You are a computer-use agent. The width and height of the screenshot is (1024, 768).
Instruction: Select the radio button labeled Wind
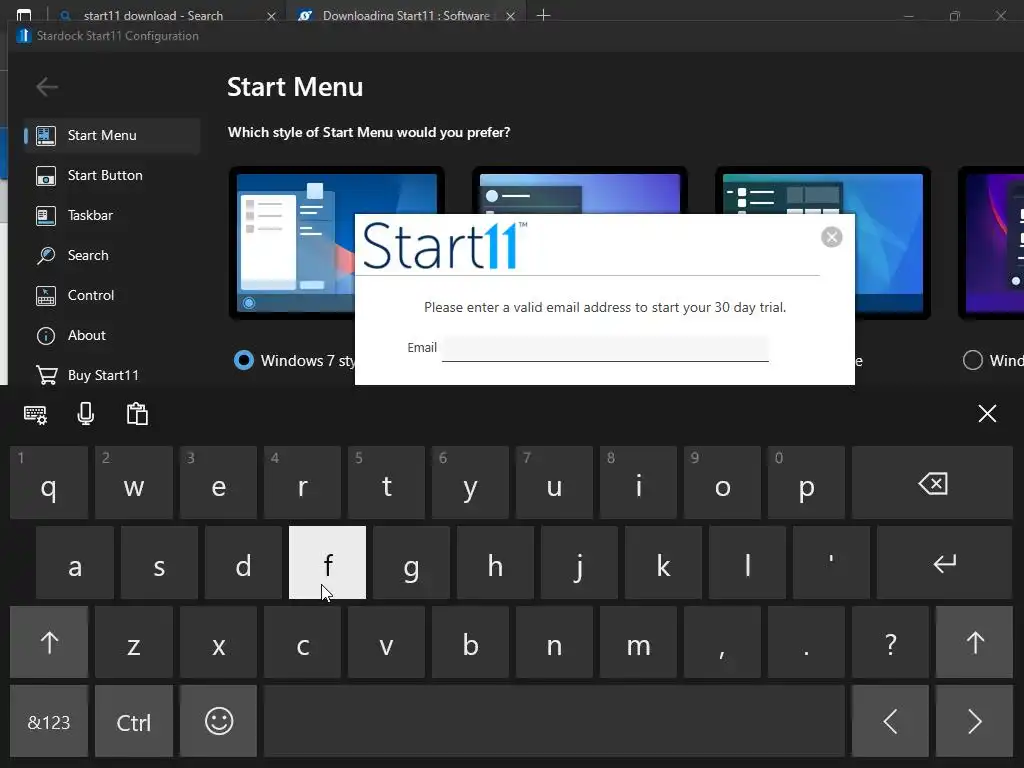coord(972,360)
